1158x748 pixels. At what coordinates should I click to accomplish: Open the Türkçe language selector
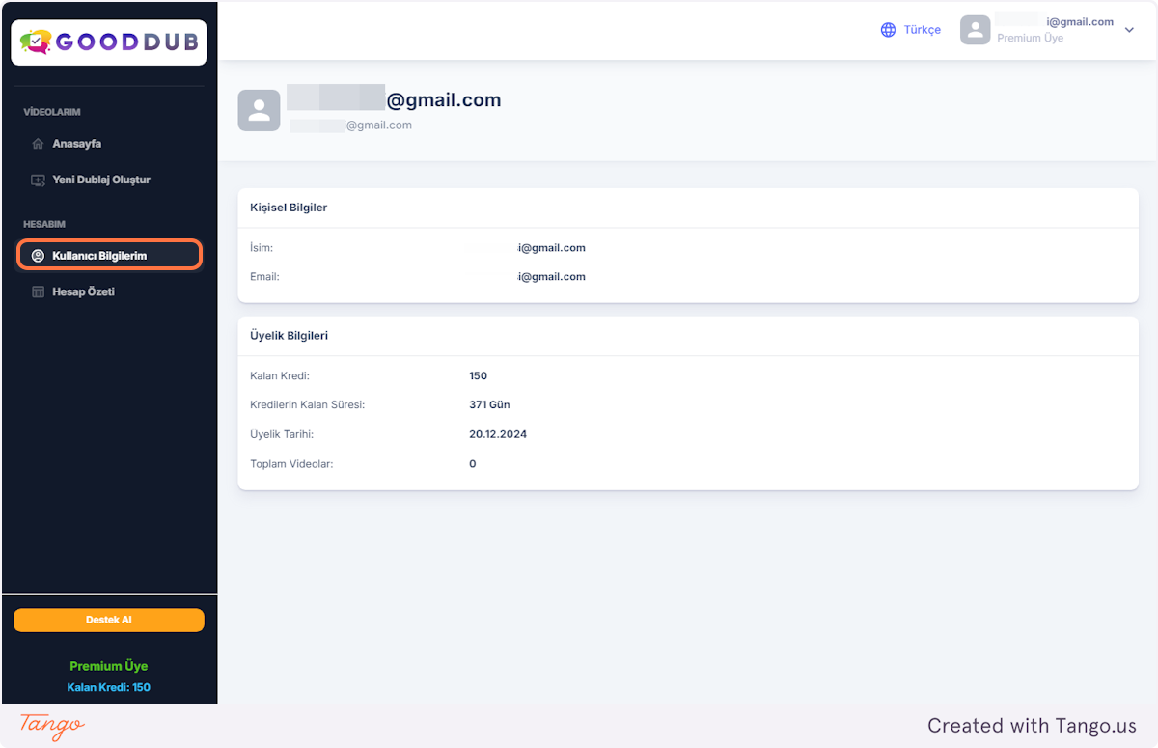click(x=921, y=30)
